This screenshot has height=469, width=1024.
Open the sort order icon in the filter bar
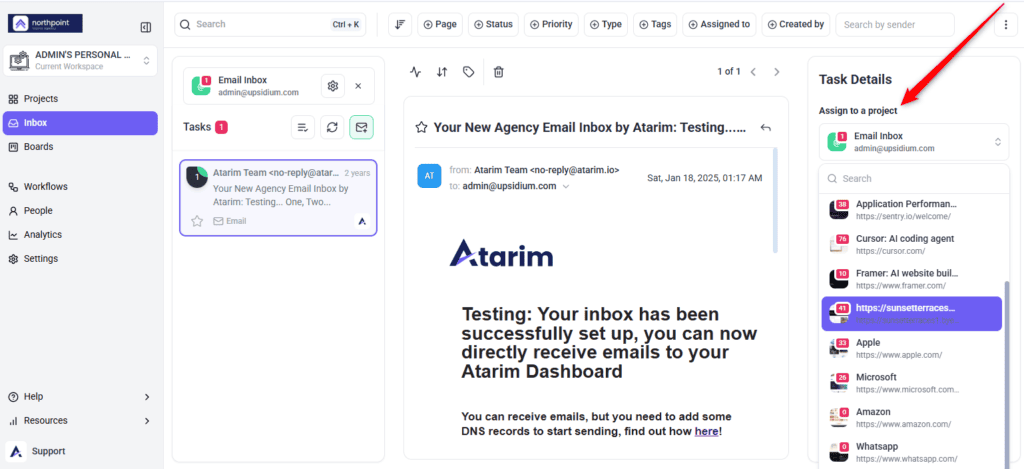pyautogui.click(x=400, y=25)
